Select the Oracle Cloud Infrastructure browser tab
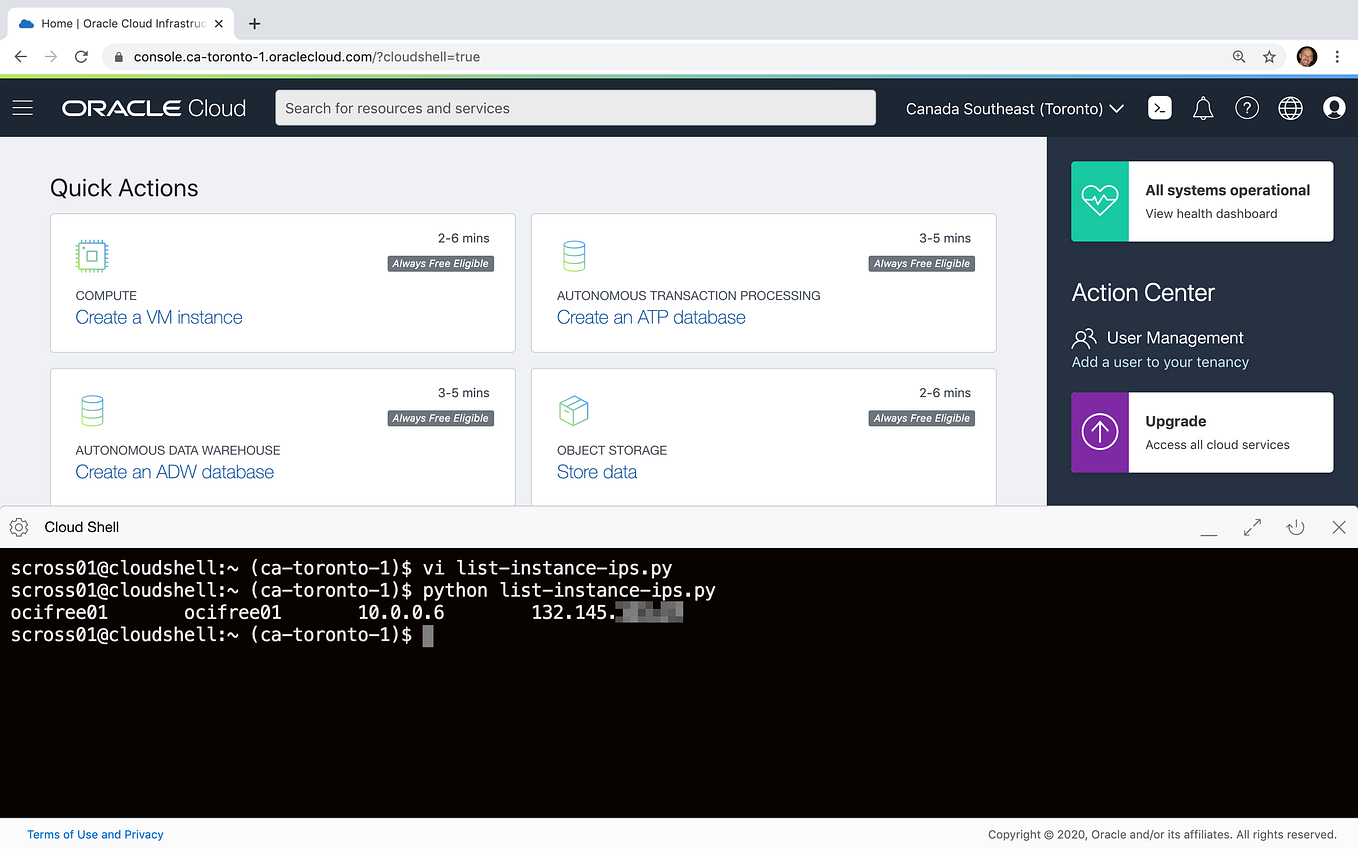 coord(110,22)
